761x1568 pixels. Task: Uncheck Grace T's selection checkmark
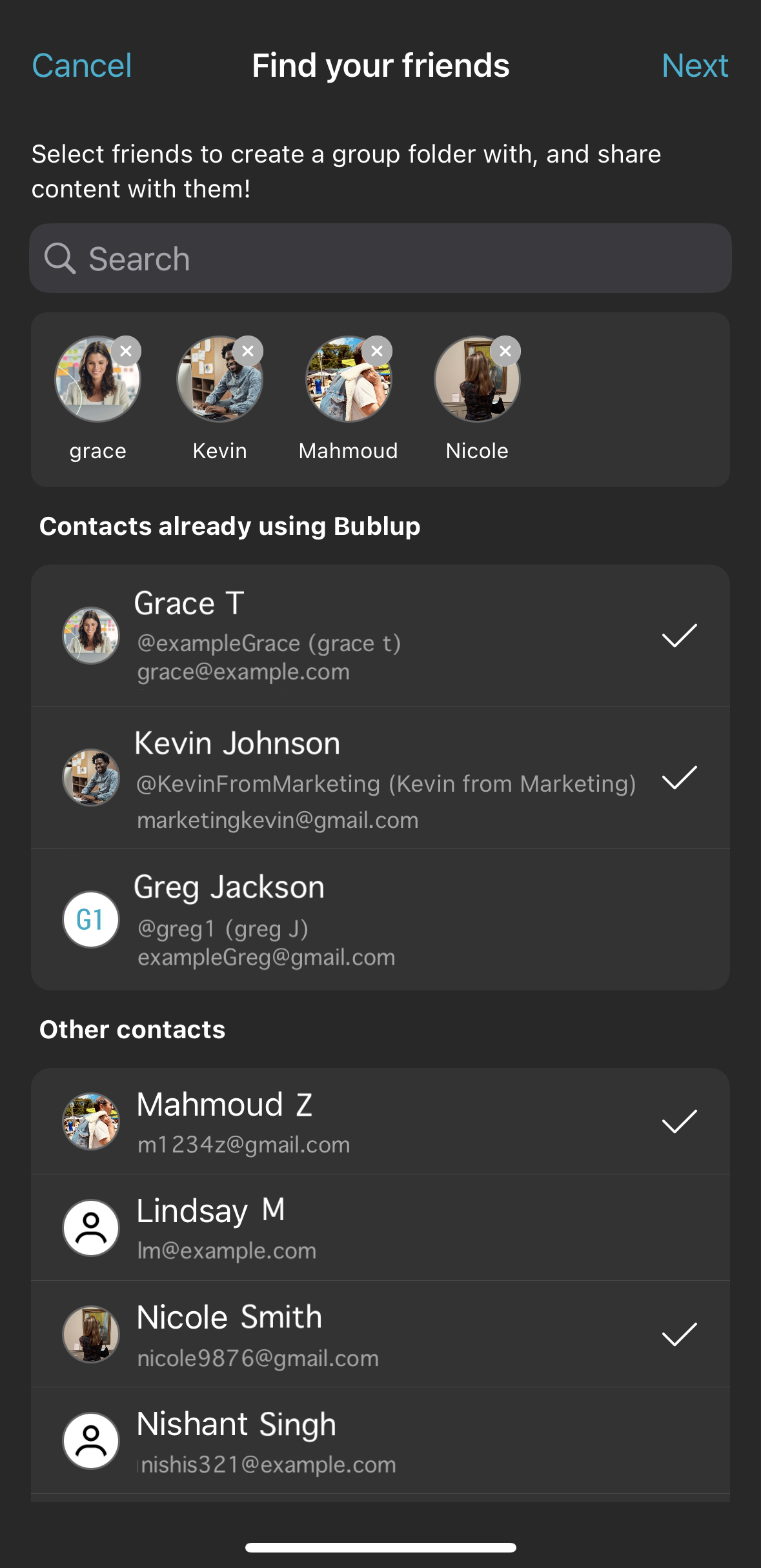click(x=679, y=636)
